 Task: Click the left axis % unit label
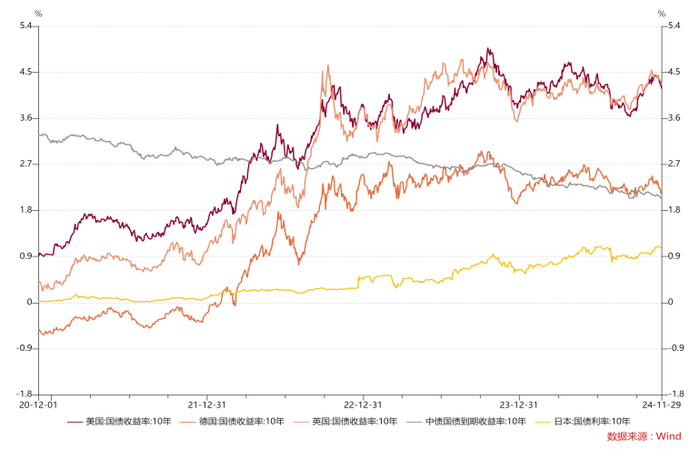click(38, 13)
